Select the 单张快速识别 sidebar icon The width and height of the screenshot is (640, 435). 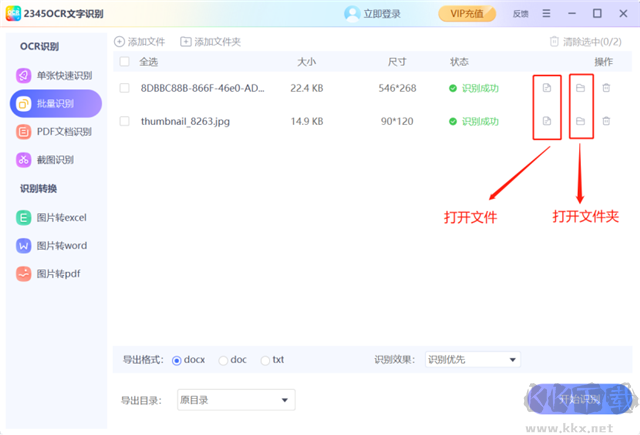23,75
